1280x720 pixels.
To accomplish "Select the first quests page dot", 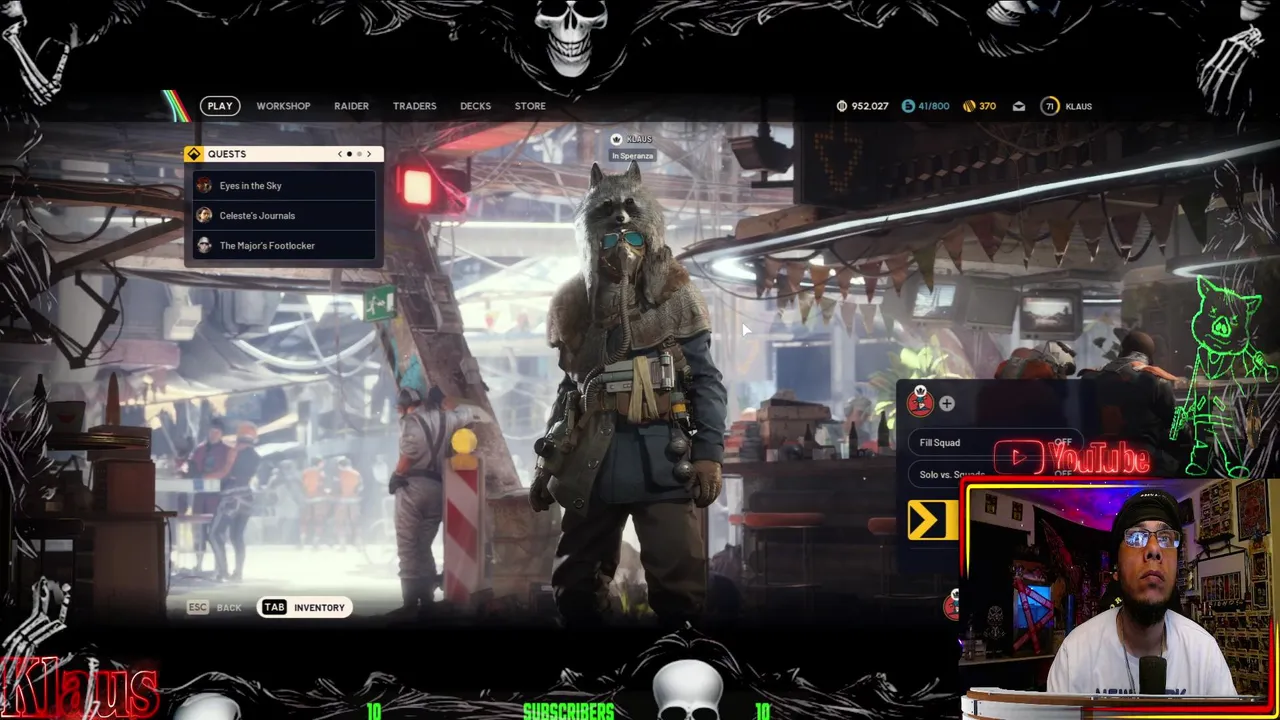I will [349, 154].
